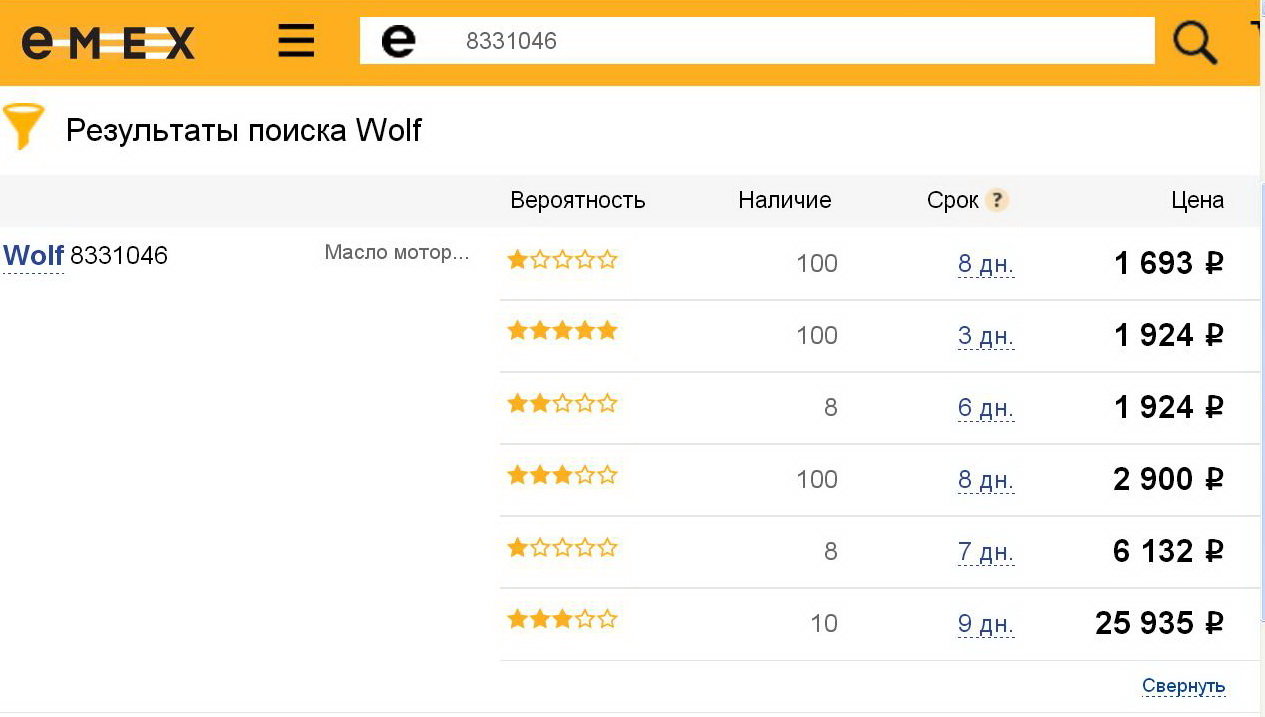The image size is (1265, 717).
Task: Open the hamburger menu
Action: coord(296,41)
